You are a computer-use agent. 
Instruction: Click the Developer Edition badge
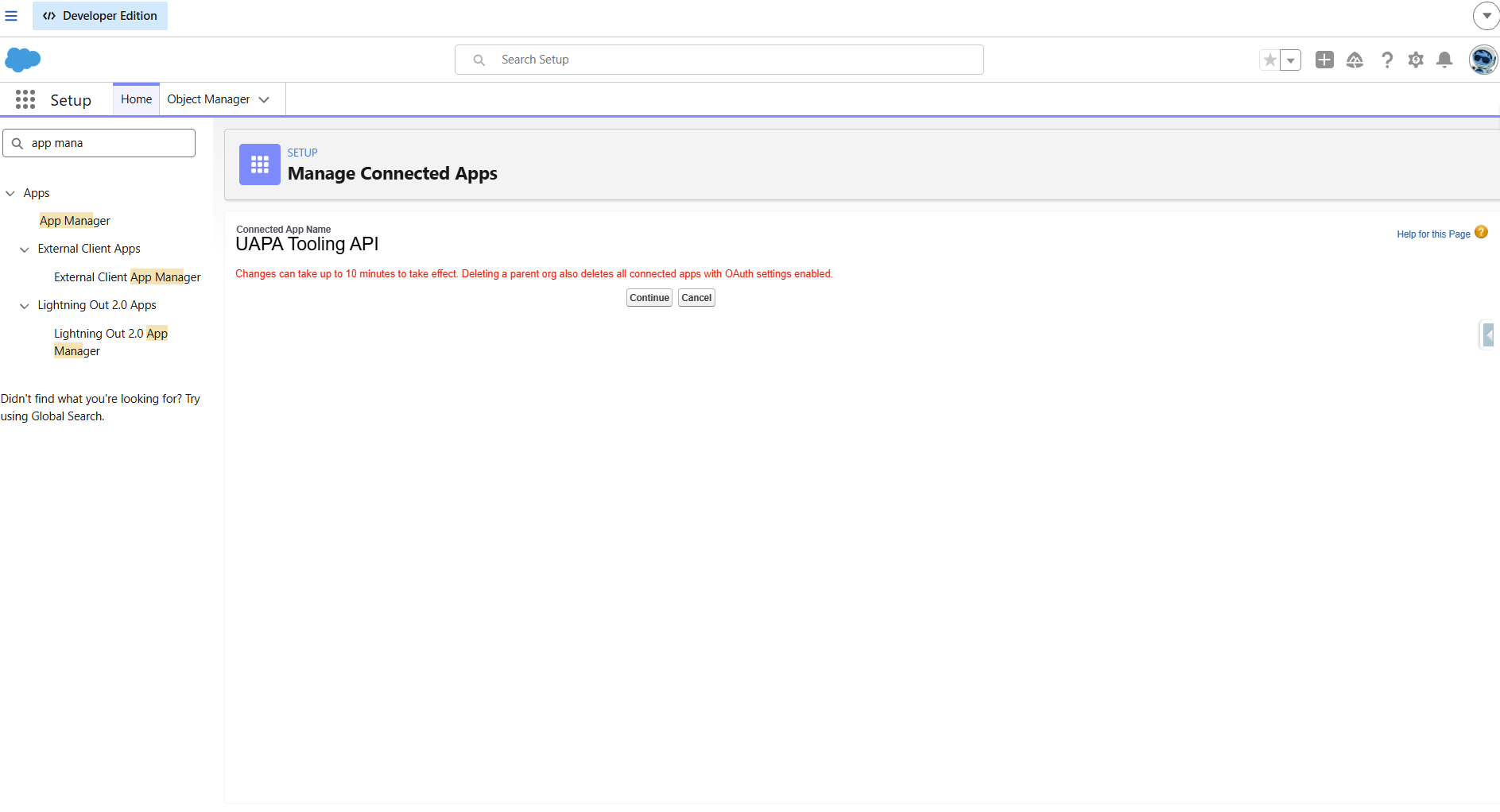pos(100,16)
